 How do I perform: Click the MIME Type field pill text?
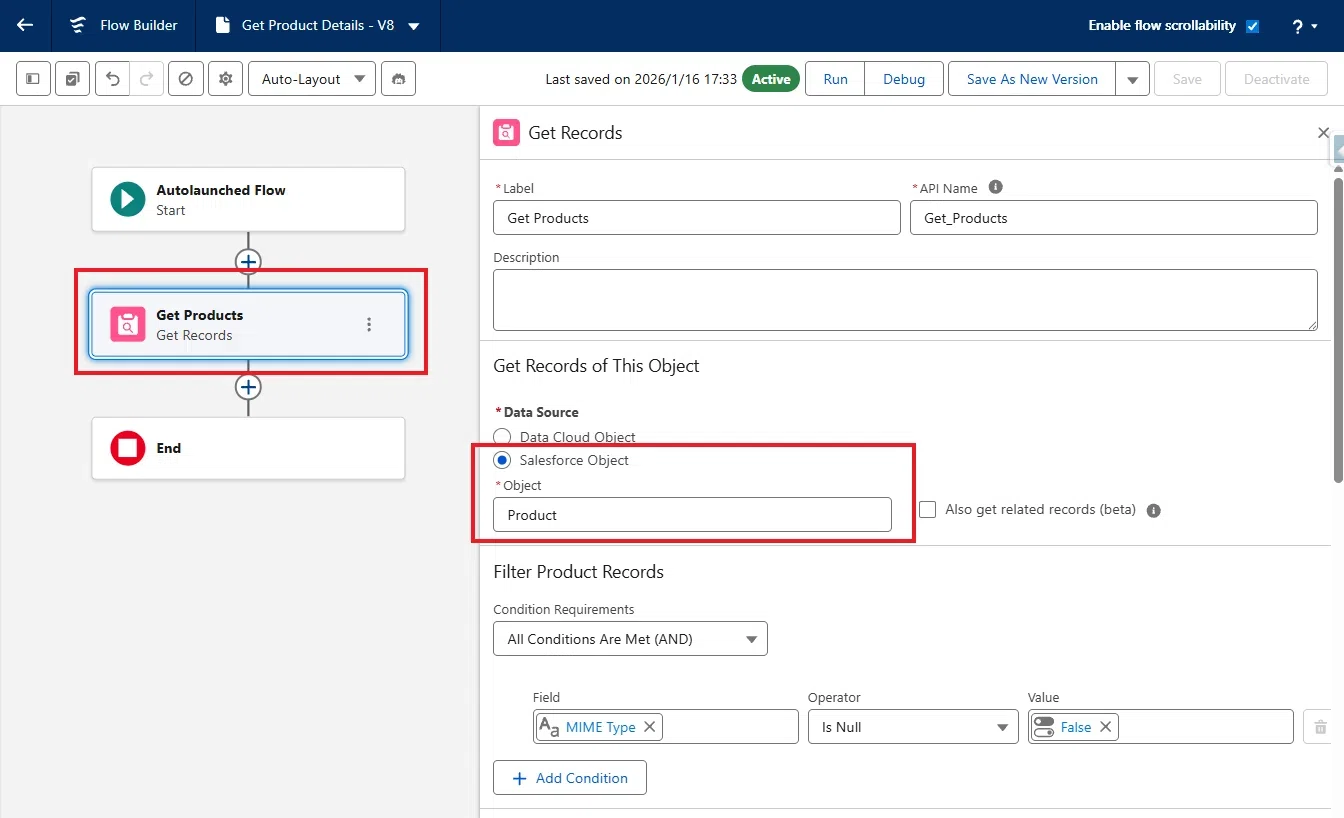coord(601,727)
